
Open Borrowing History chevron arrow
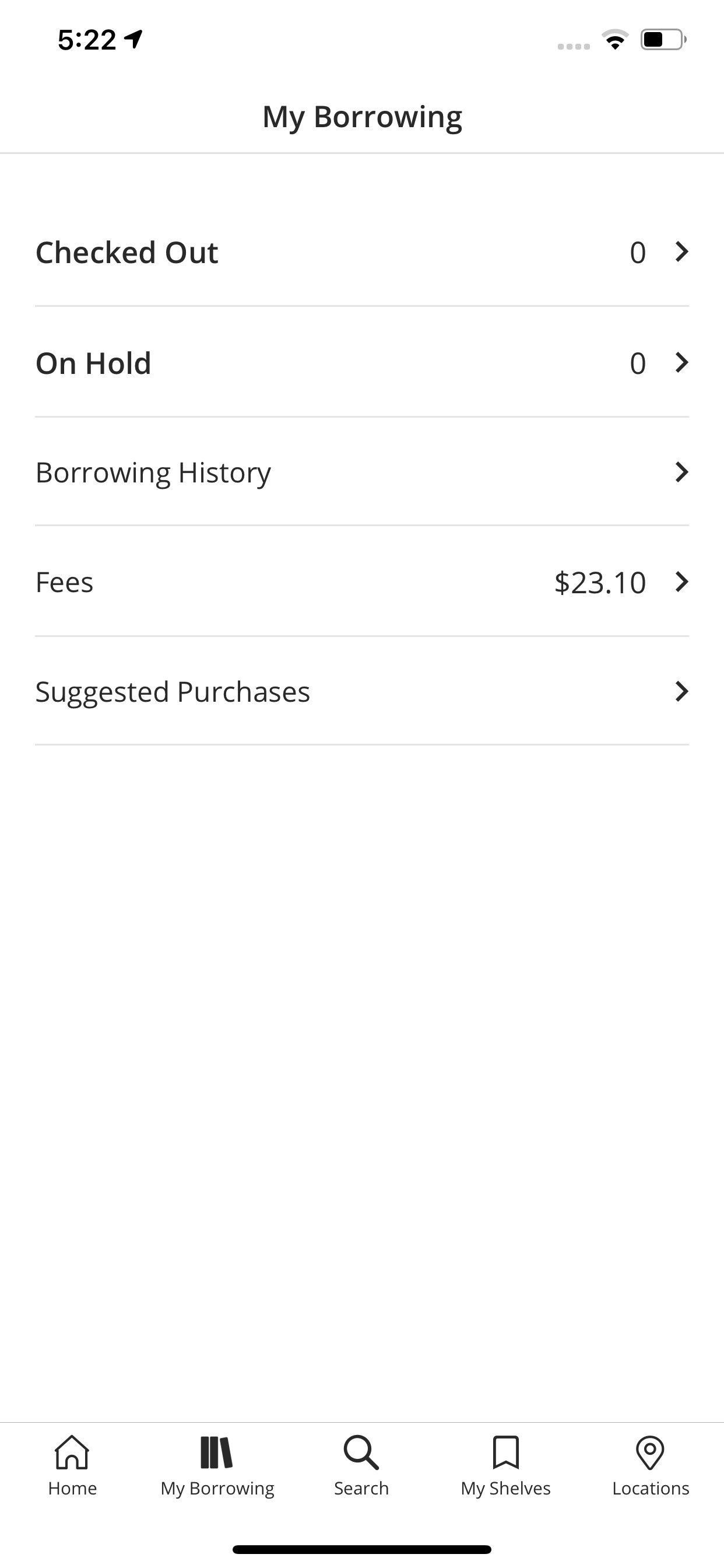(682, 472)
